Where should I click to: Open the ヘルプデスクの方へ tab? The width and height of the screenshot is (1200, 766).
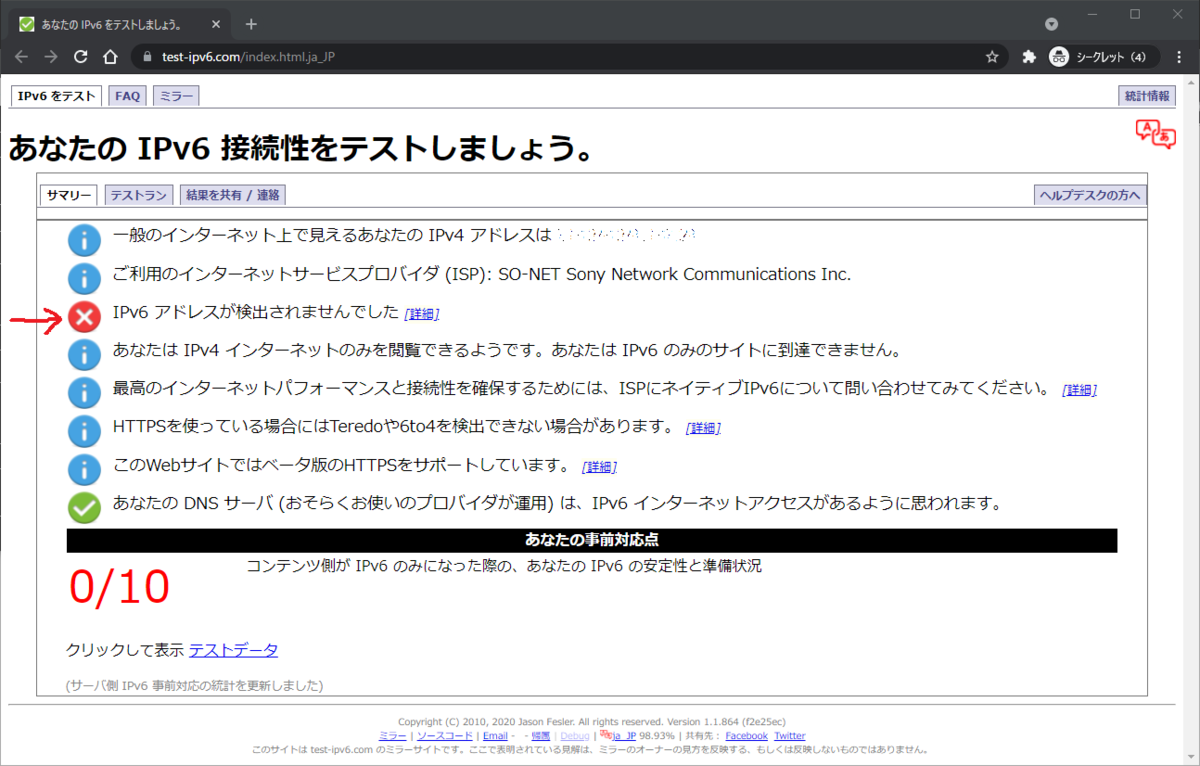[x=1090, y=195]
